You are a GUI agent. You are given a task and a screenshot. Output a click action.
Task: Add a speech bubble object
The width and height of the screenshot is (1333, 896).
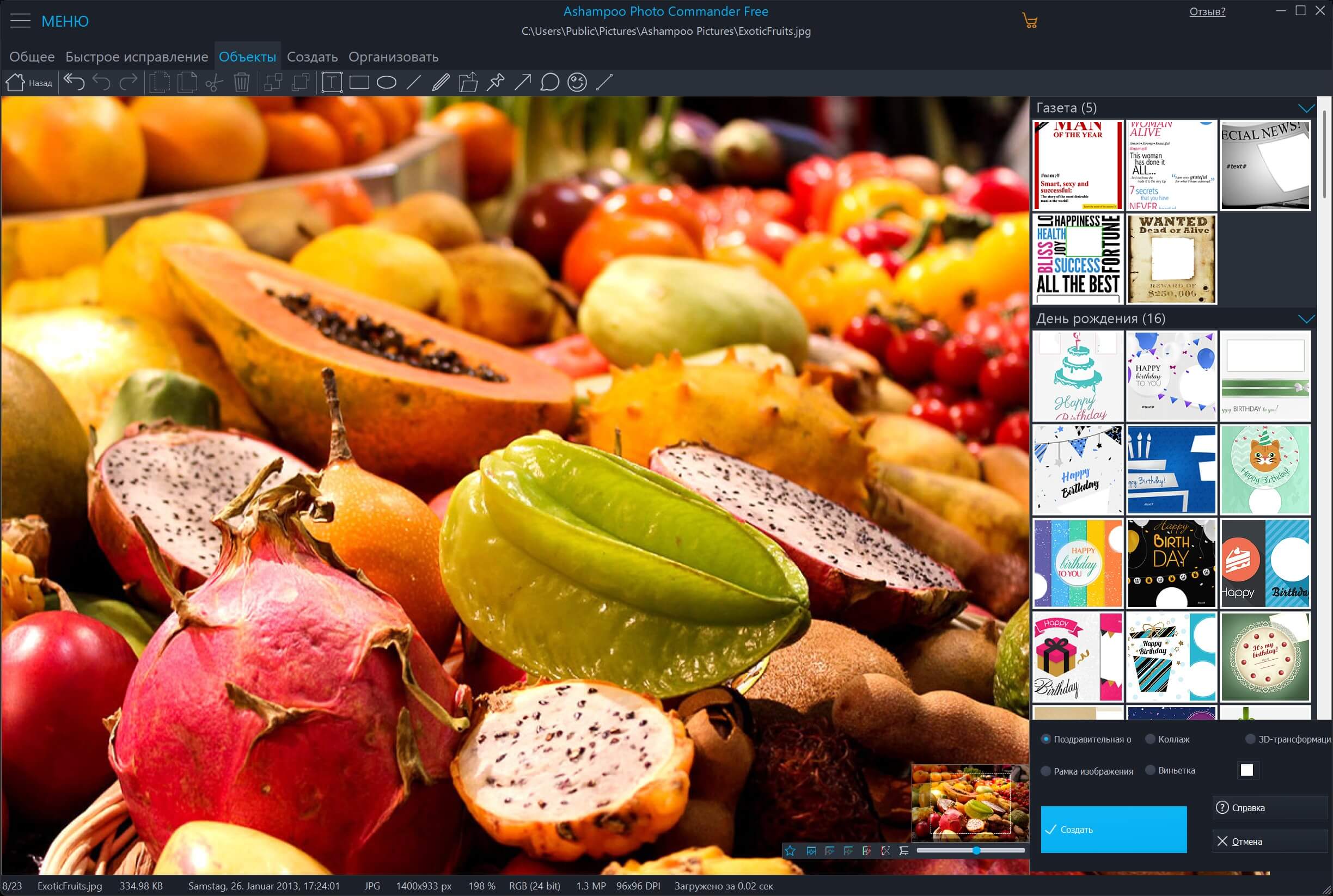pos(550,82)
